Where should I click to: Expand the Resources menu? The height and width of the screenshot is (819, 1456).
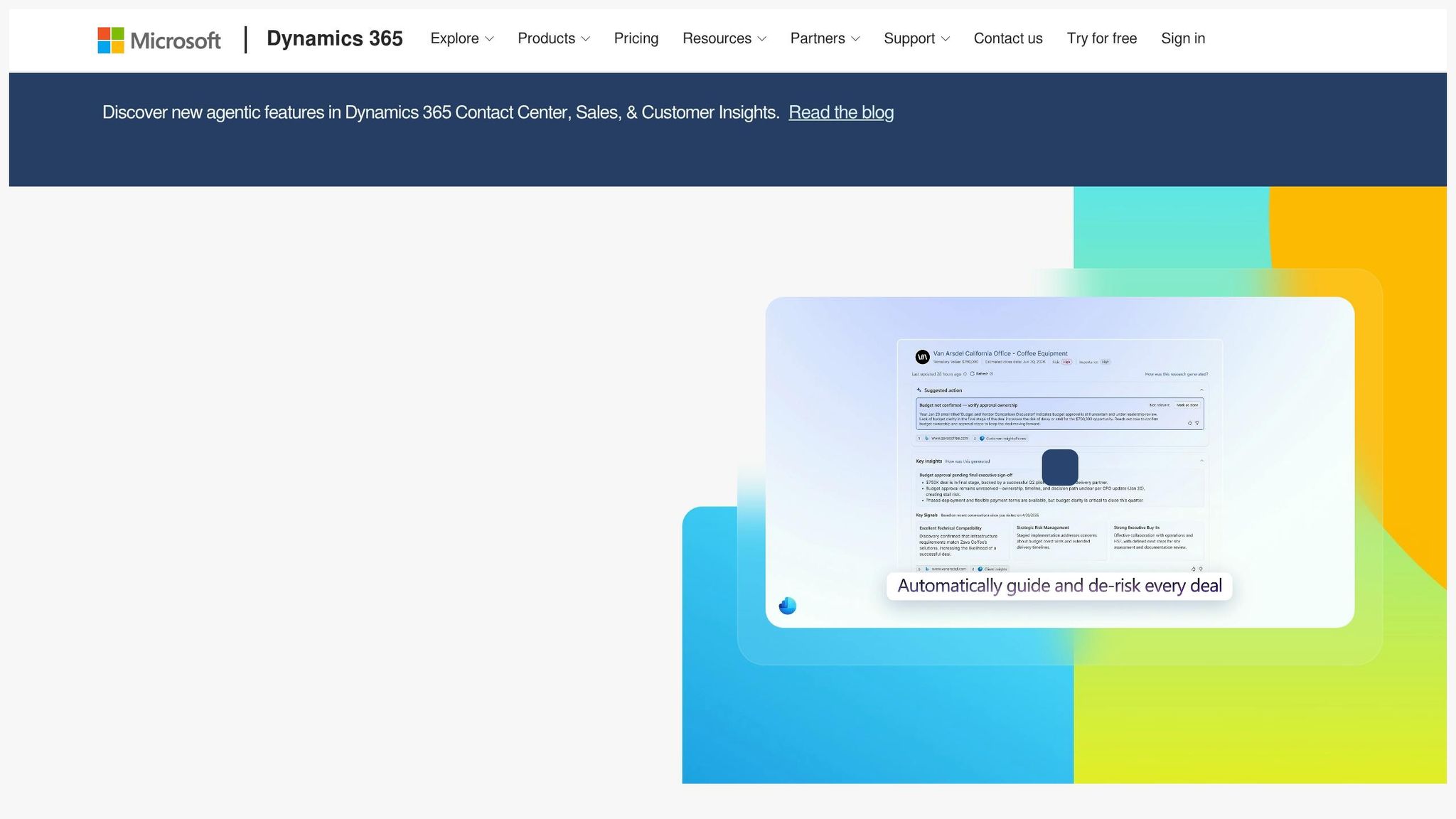(724, 38)
